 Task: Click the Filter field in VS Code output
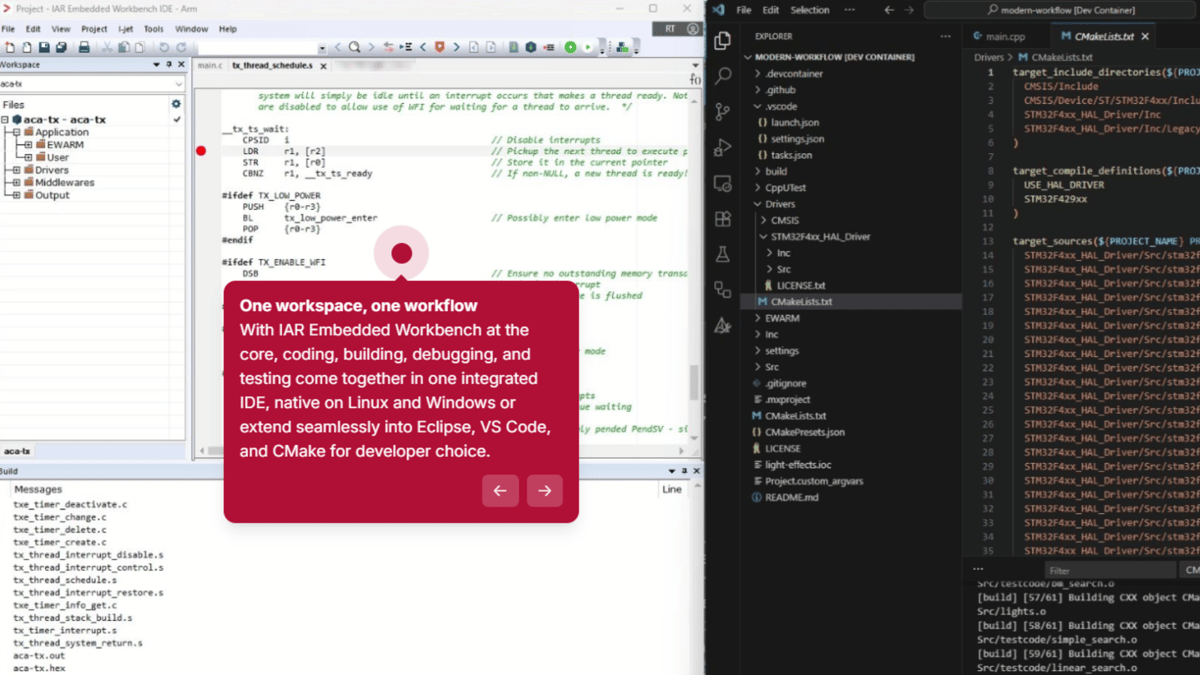click(x=1110, y=570)
